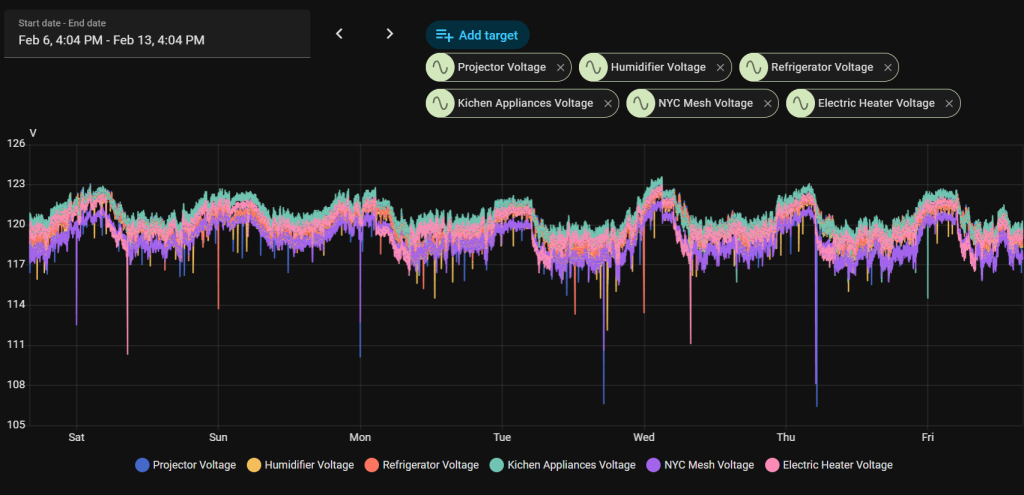Click the wave icon on Electric Heater Voltage chip
Viewport: 1024px width, 495px height.
(800, 103)
